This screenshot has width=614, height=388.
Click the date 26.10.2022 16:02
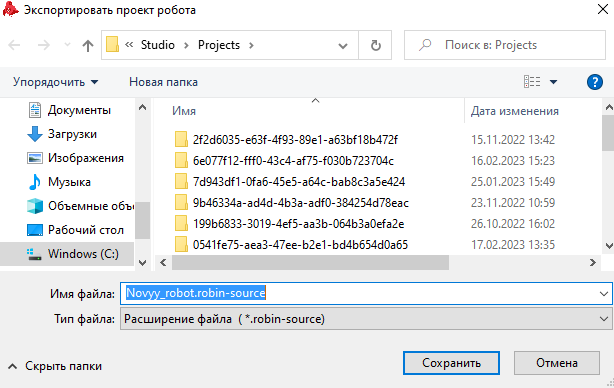click(x=513, y=224)
